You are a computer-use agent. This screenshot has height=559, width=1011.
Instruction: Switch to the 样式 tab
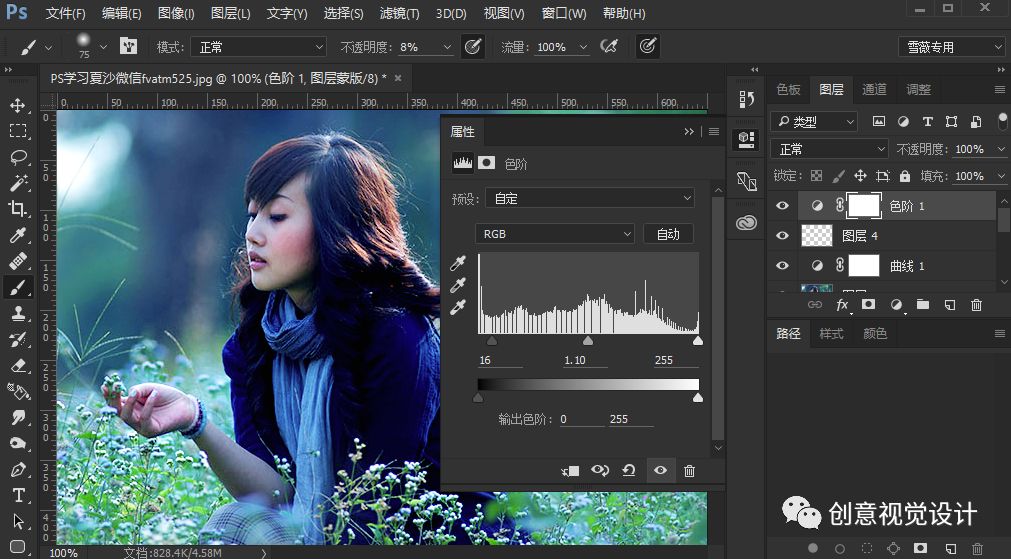pyautogui.click(x=831, y=333)
